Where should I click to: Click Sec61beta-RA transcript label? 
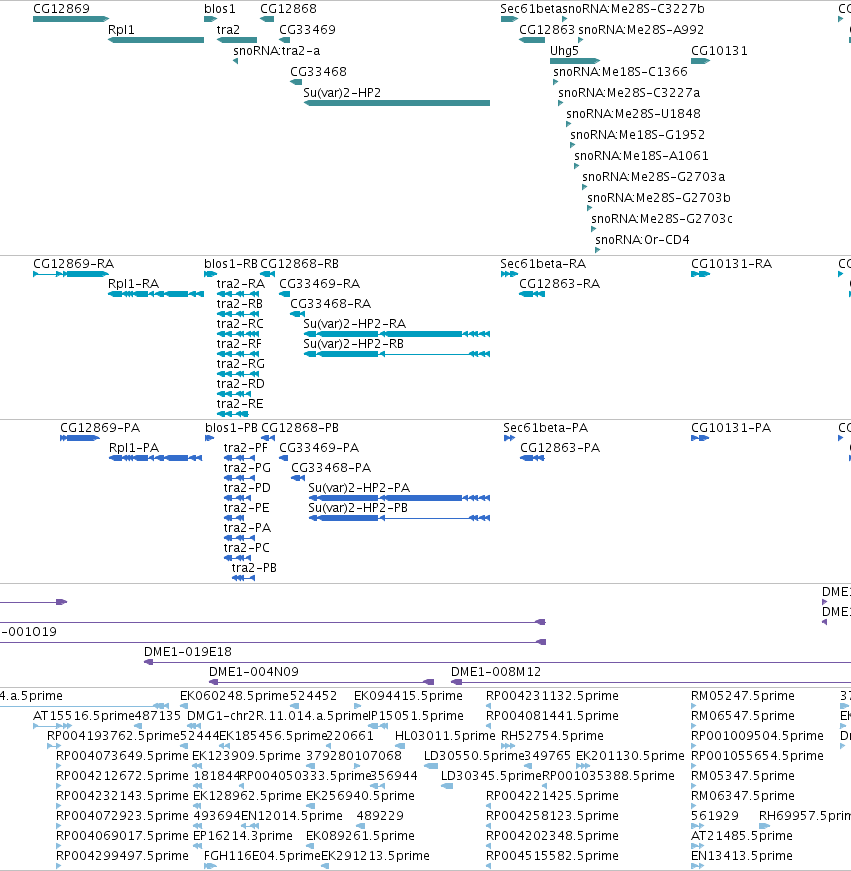click(x=543, y=264)
